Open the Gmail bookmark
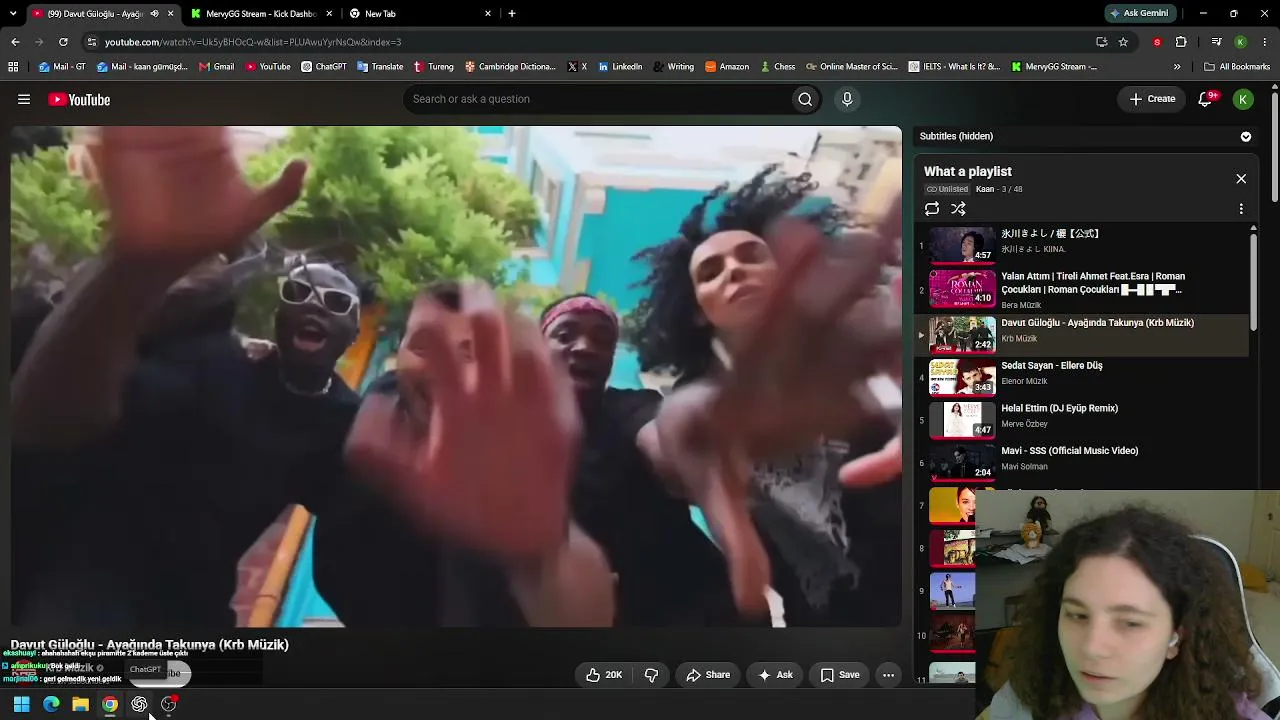Image resolution: width=1280 pixels, height=720 pixels. point(216,67)
